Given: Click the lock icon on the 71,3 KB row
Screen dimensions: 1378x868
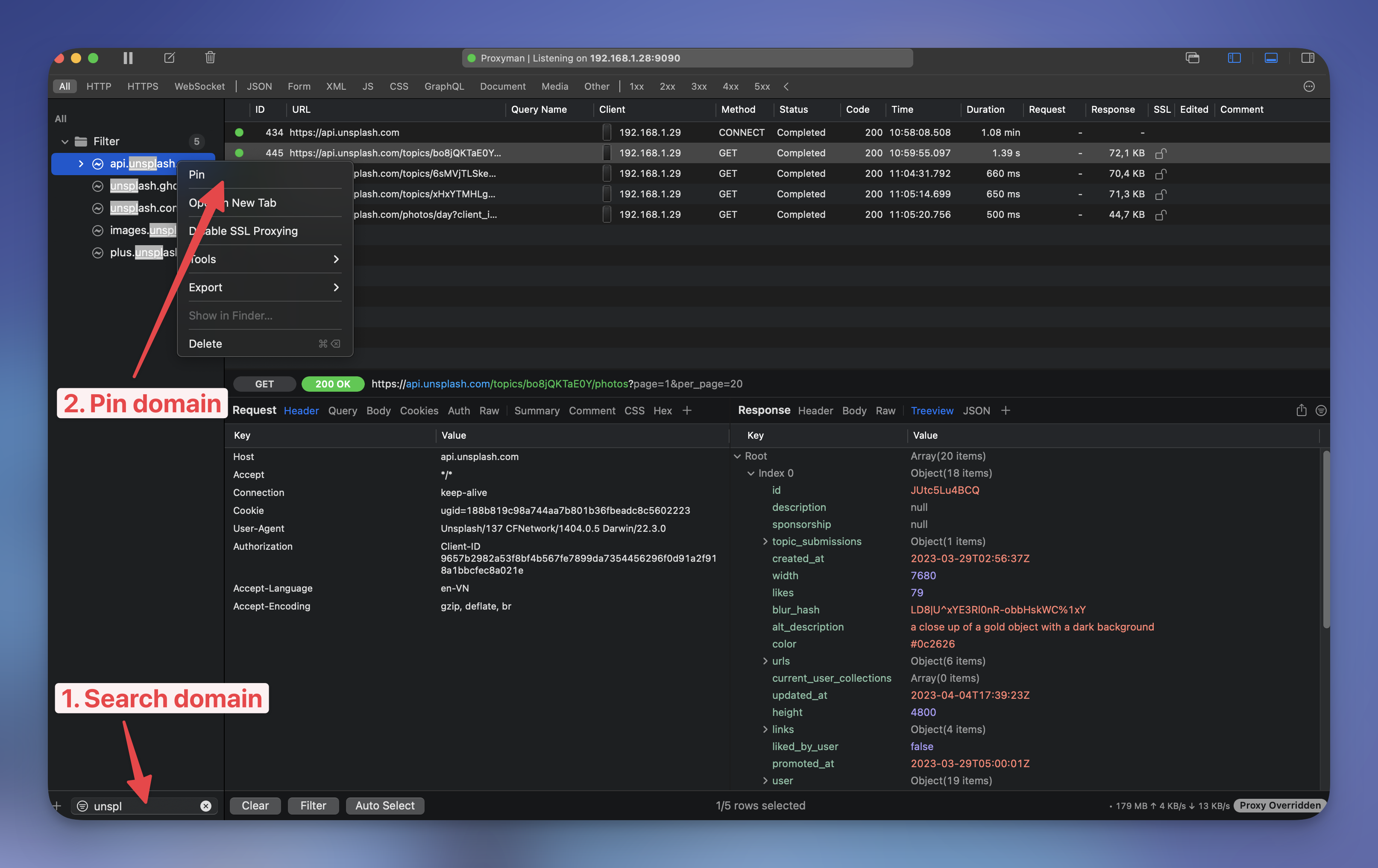Looking at the screenshot, I should point(1161,194).
